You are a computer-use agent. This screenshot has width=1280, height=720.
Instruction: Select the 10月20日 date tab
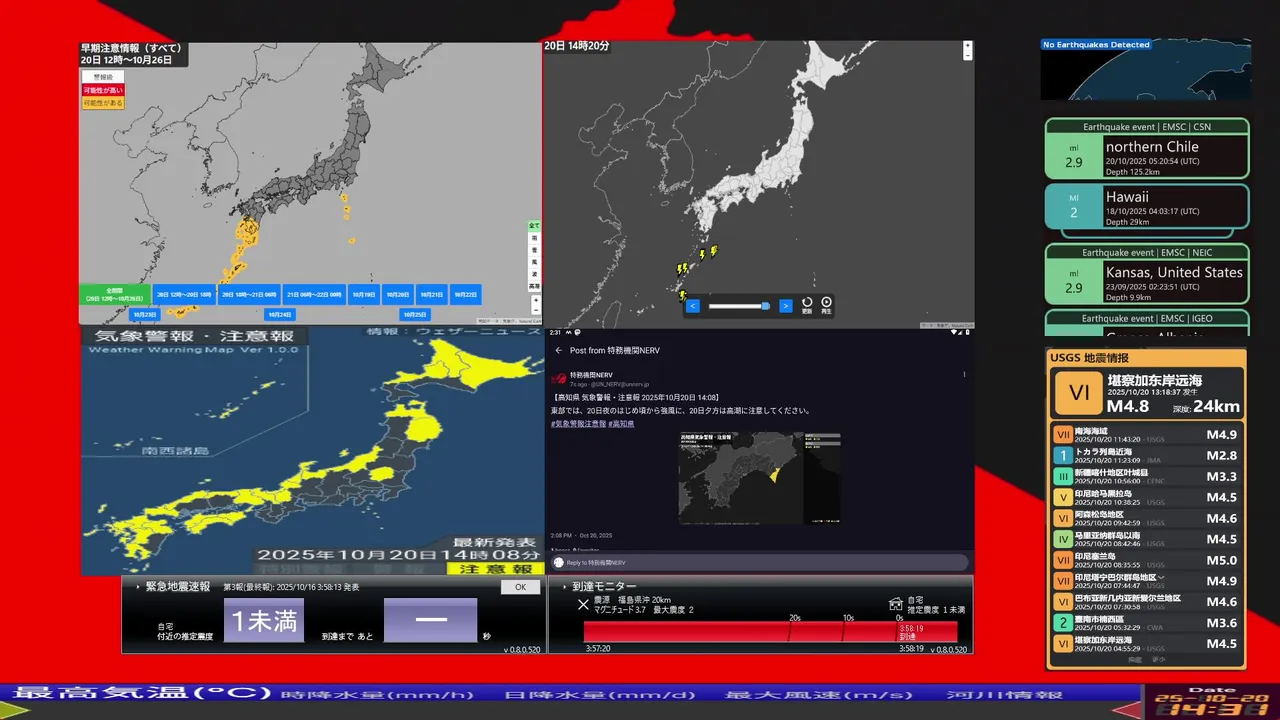click(x=398, y=294)
